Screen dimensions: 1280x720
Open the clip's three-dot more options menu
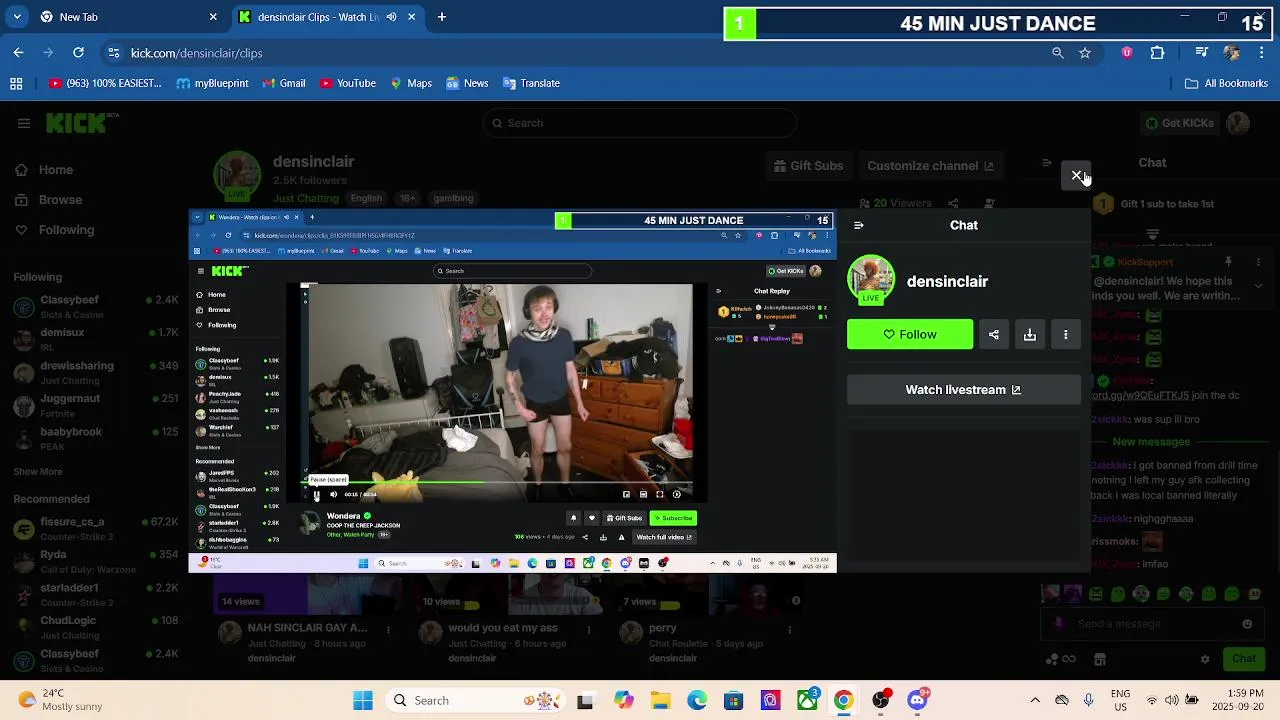(x=1066, y=334)
